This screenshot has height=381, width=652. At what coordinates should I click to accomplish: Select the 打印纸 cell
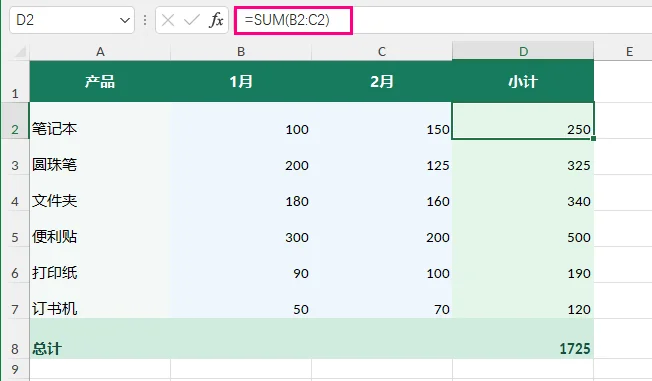click(100, 265)
